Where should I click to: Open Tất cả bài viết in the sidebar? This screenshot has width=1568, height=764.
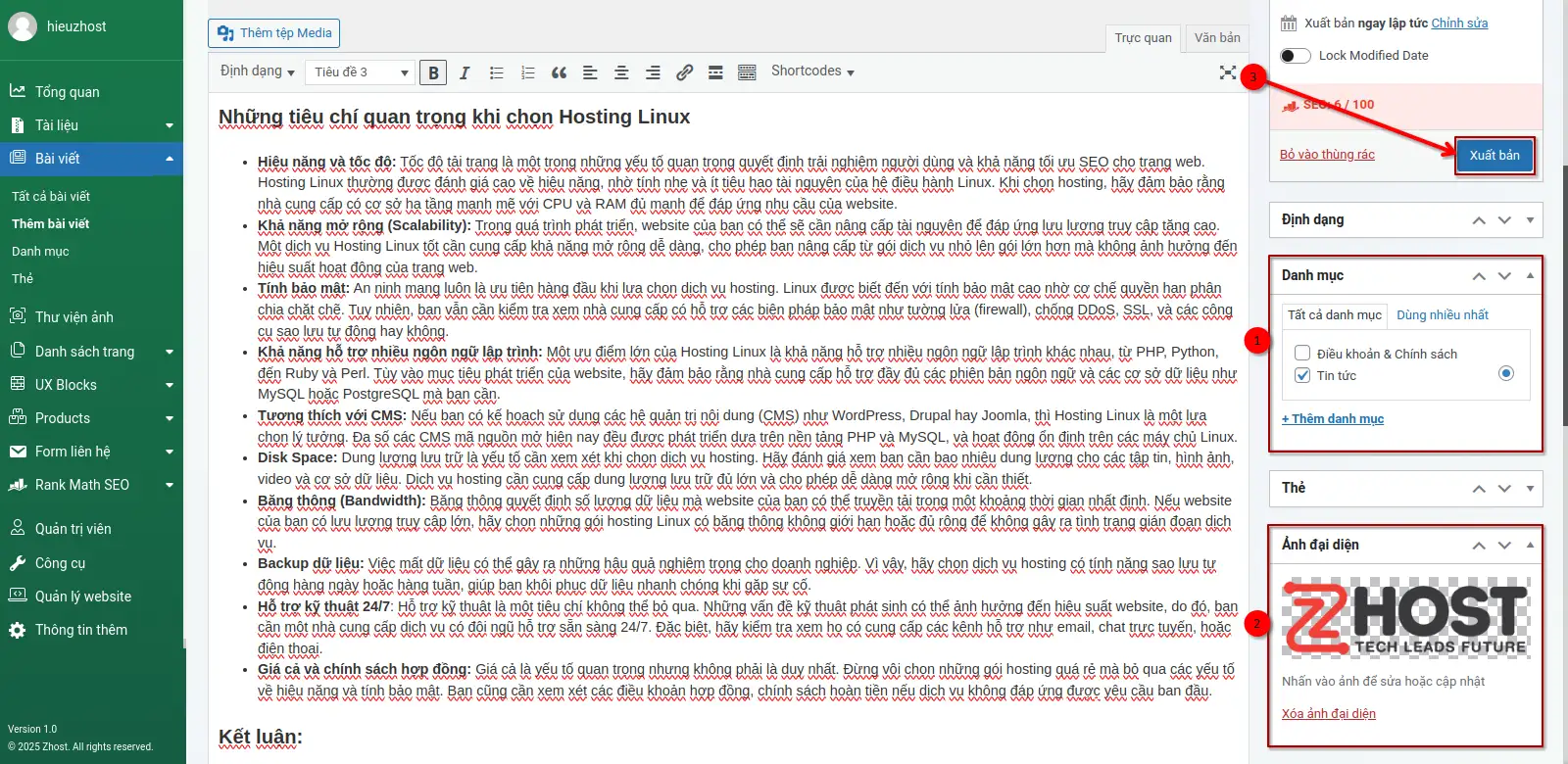tap(51, 196)
